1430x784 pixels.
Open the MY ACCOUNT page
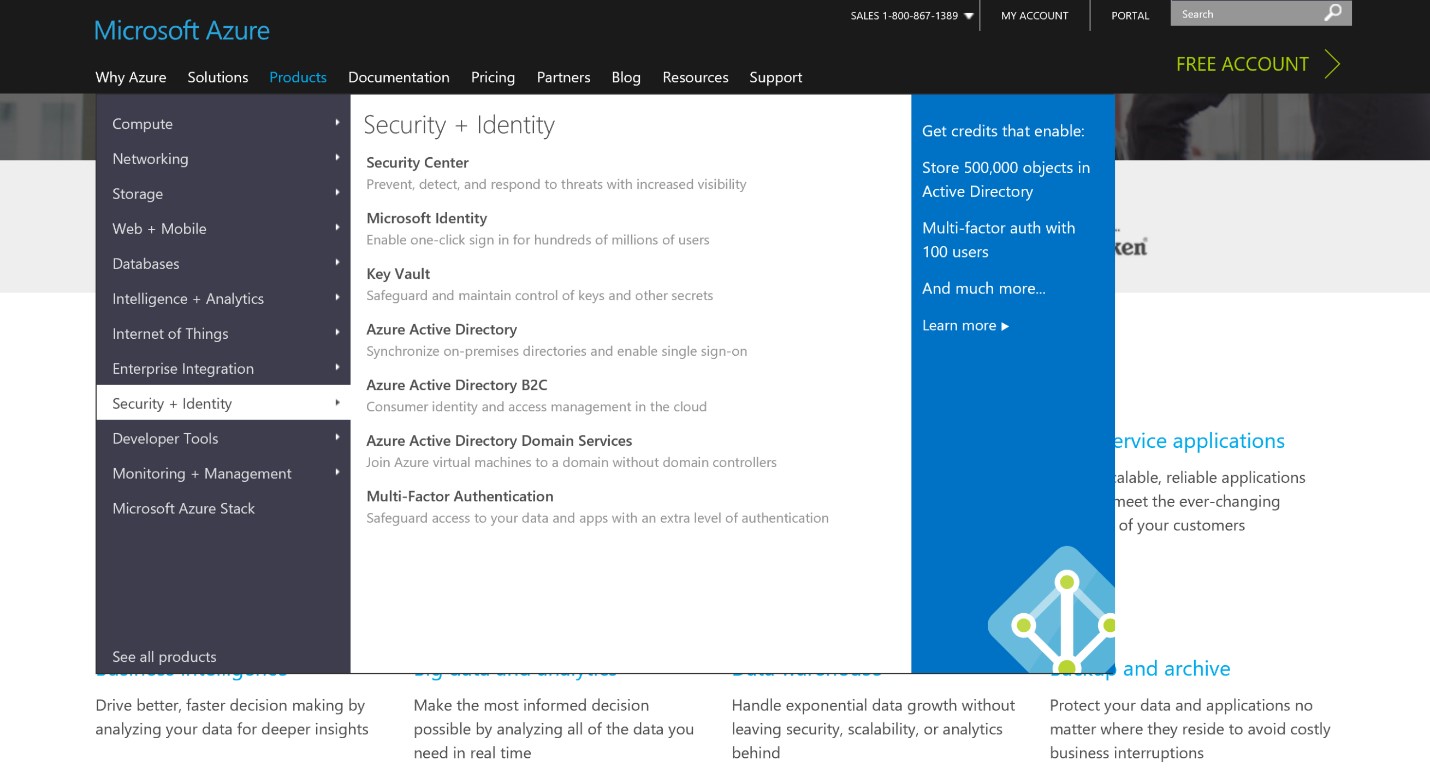click(1035, 15)
